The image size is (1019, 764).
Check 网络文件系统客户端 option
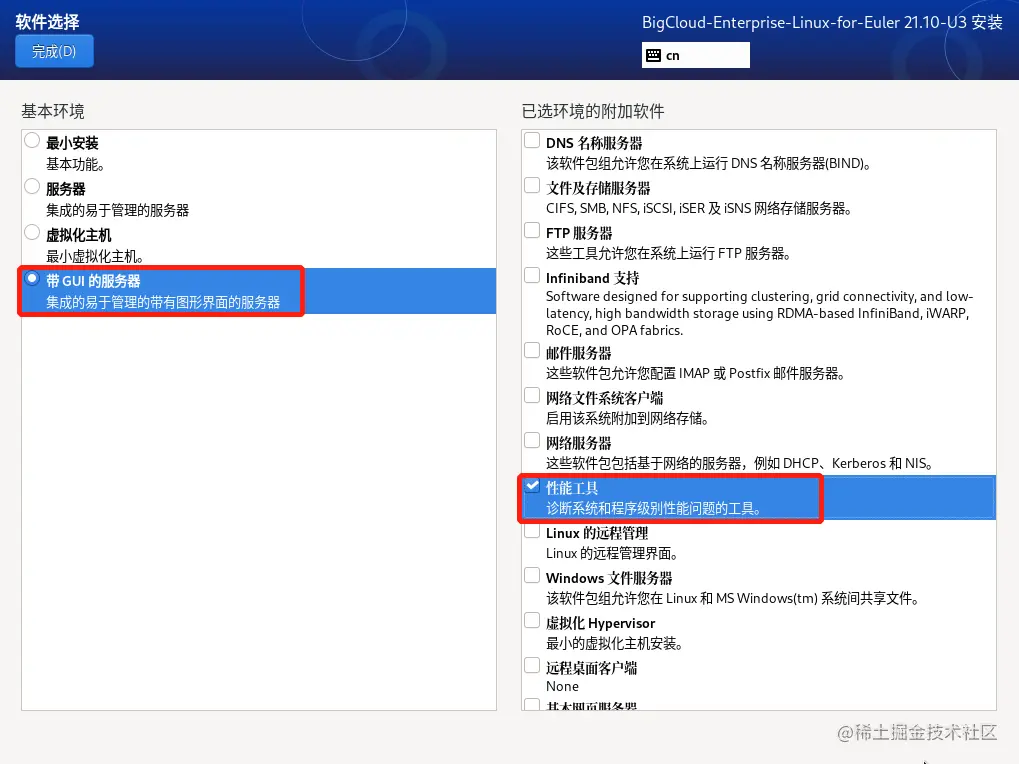(531, 396)
